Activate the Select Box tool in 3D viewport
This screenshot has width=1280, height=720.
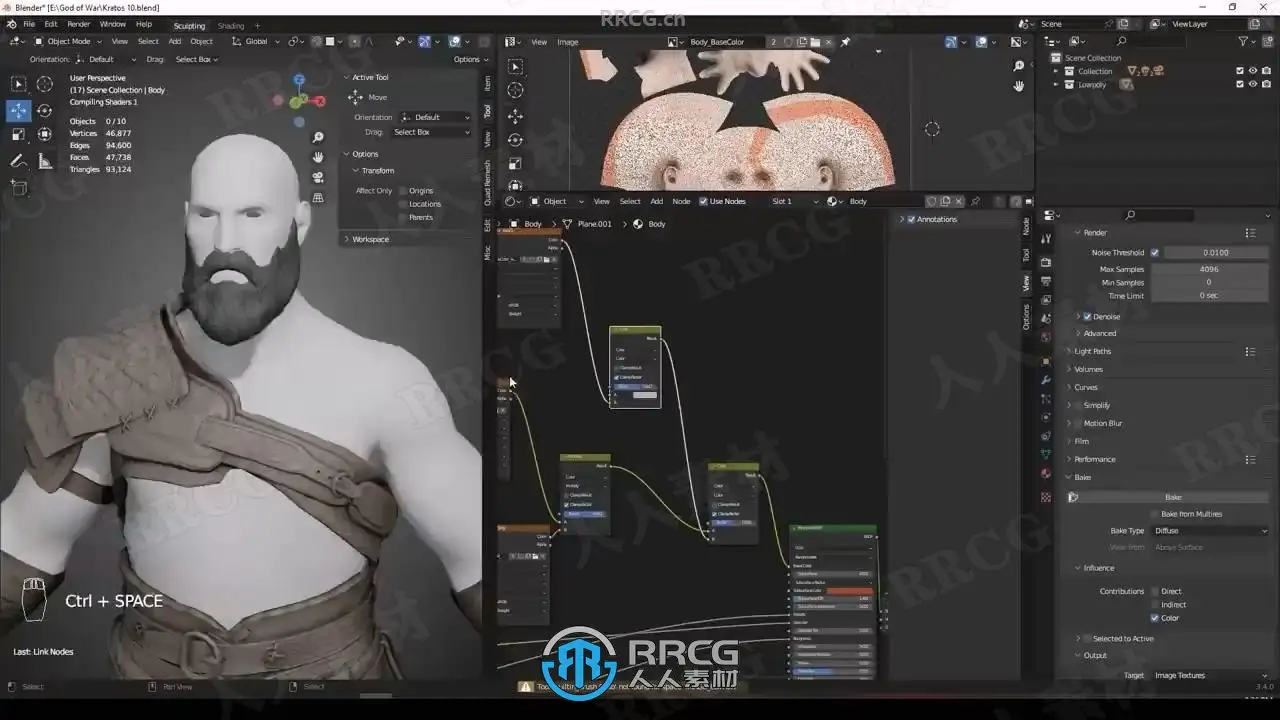19,85
